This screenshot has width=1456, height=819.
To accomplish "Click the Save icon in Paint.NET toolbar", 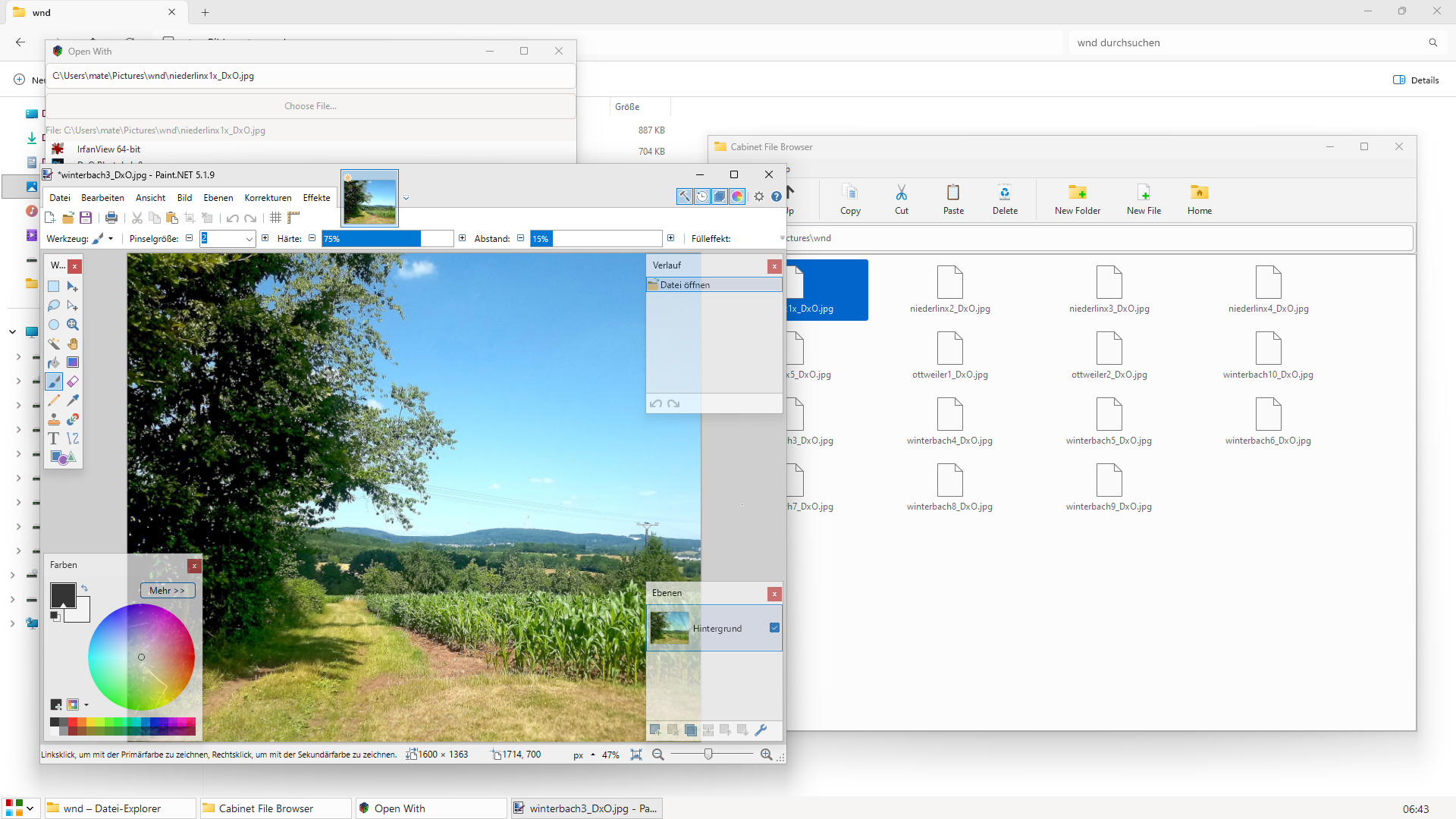I will click(86, 218).
